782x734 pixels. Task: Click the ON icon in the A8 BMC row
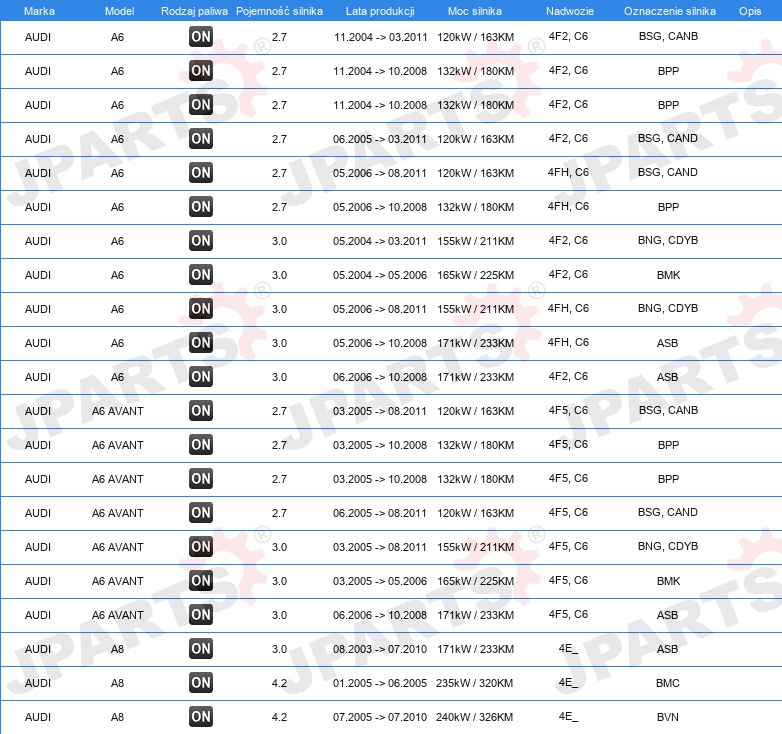(x=201, y=683)
